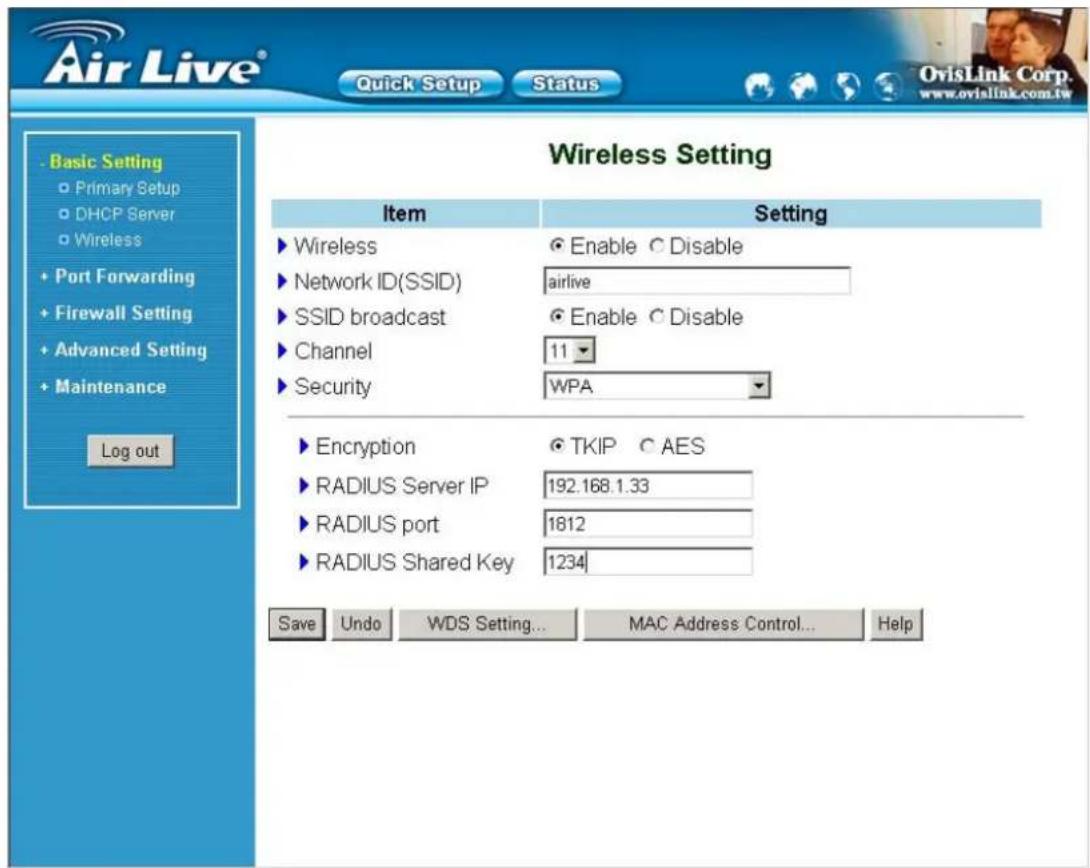Viewport: 1090px width, 868px height.
Task: Click the Help button
Action: [x=895, y=623]
